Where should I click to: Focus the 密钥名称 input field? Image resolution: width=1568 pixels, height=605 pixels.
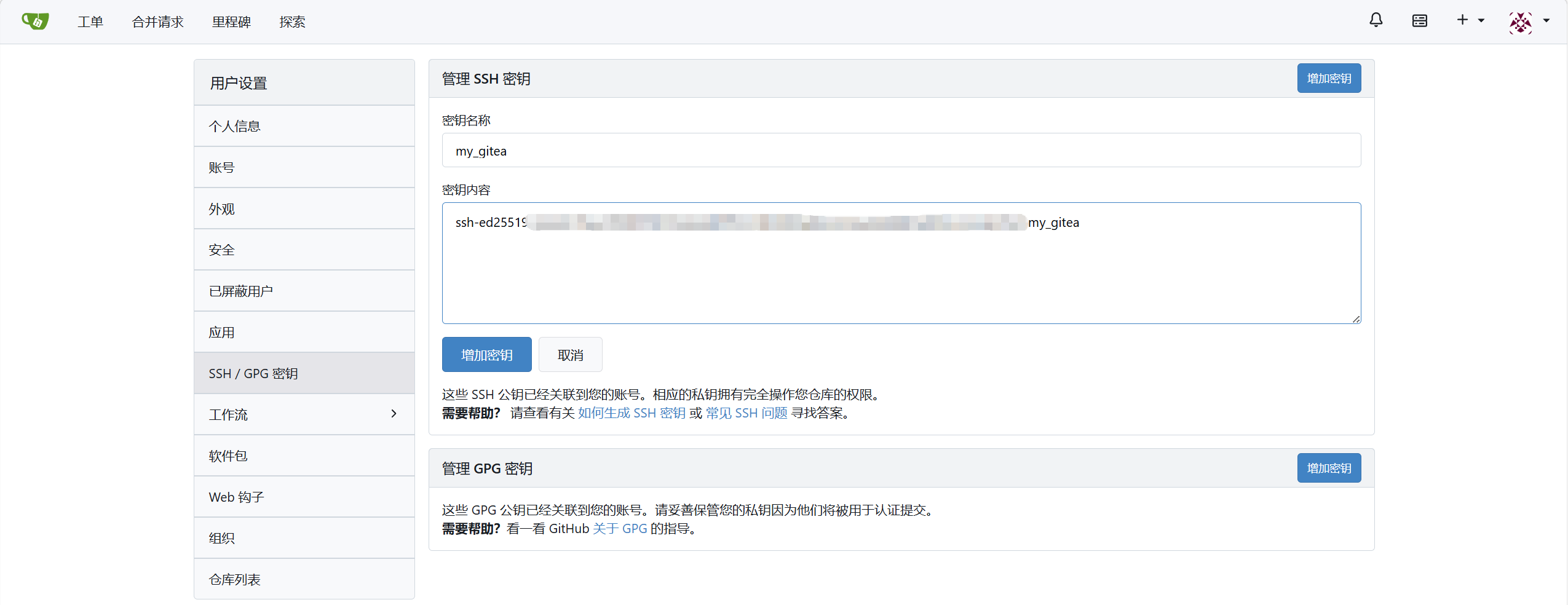[x=901, y=151]
